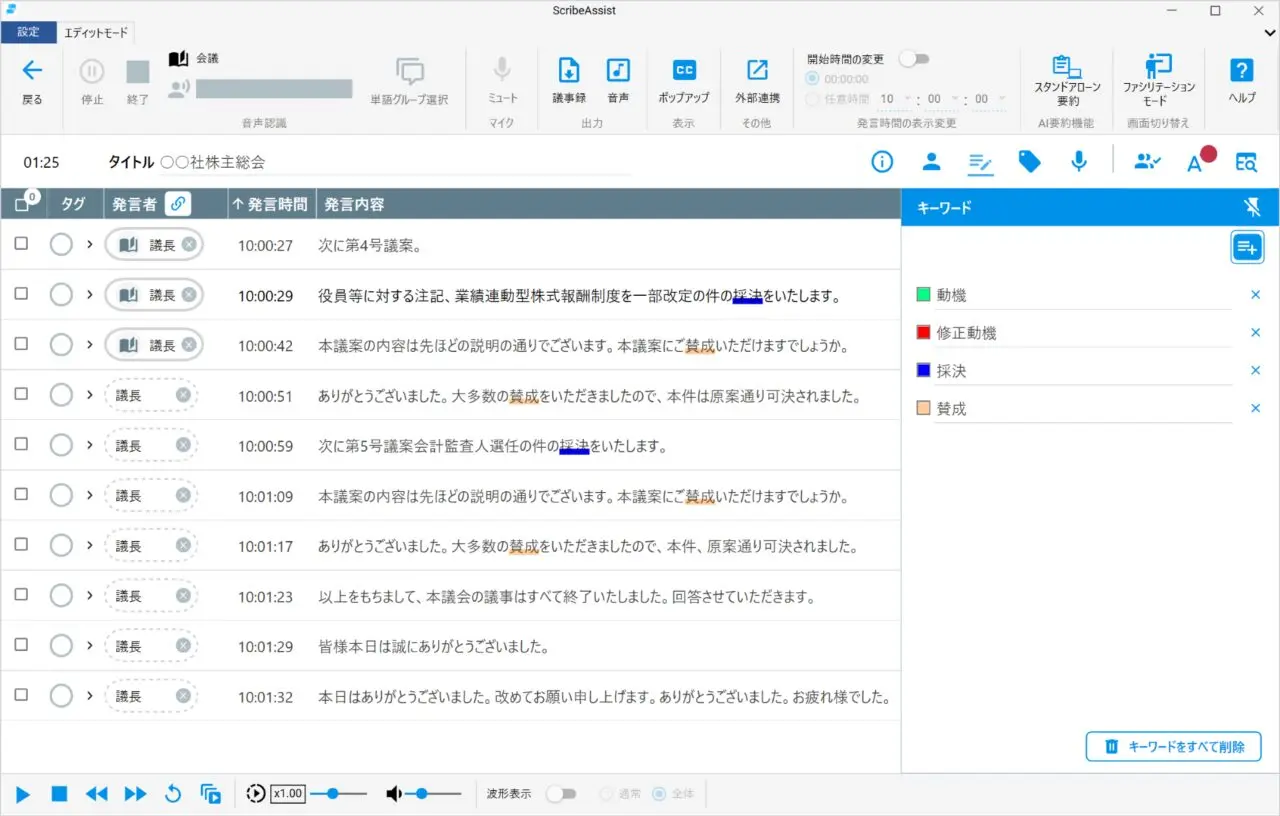
Task: Sort by the 発言時間 column header
Action: point(272,204)
